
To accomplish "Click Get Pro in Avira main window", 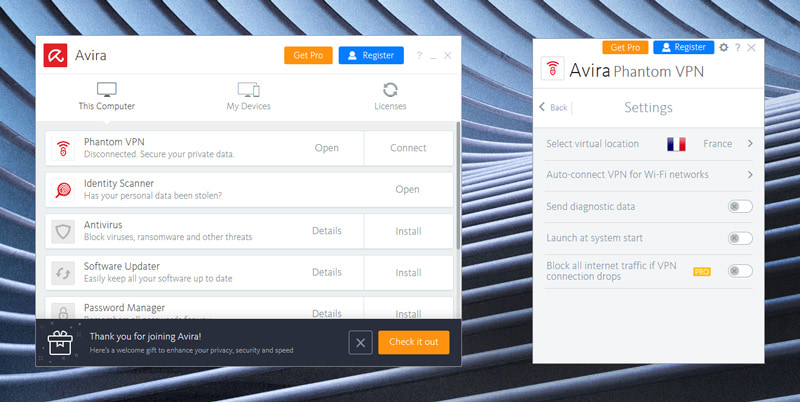I will (308, 56).
